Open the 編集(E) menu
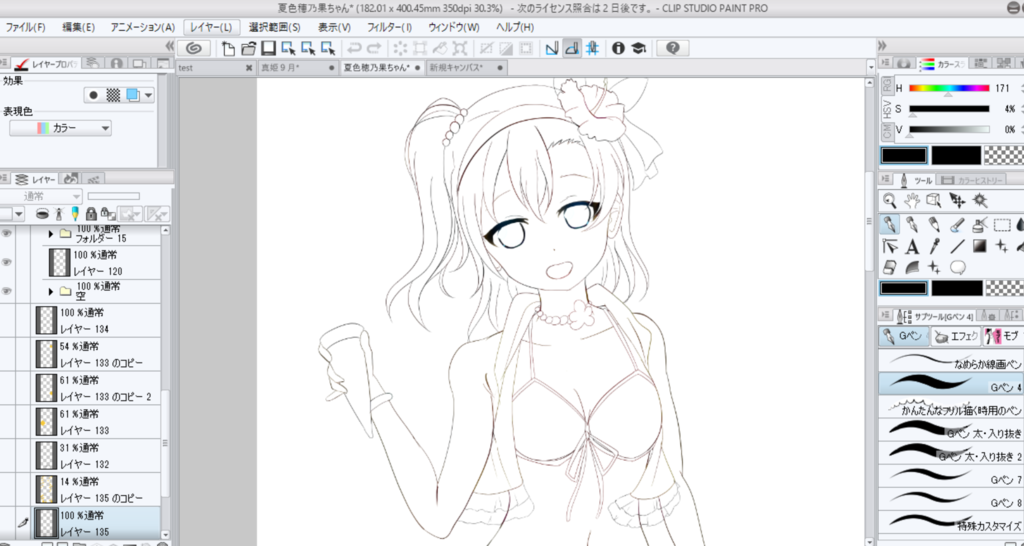This screenshot has width=1024, height=546. pos(78,27)
